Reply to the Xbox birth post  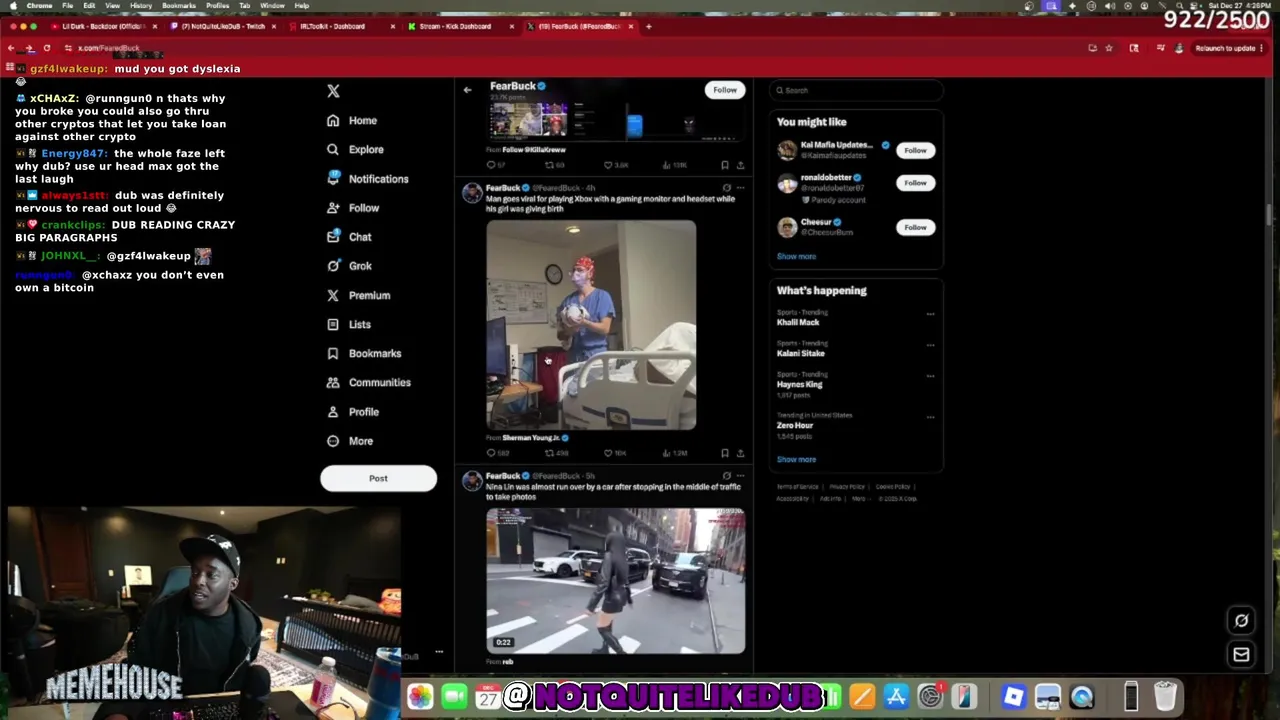tap(498, 453)
